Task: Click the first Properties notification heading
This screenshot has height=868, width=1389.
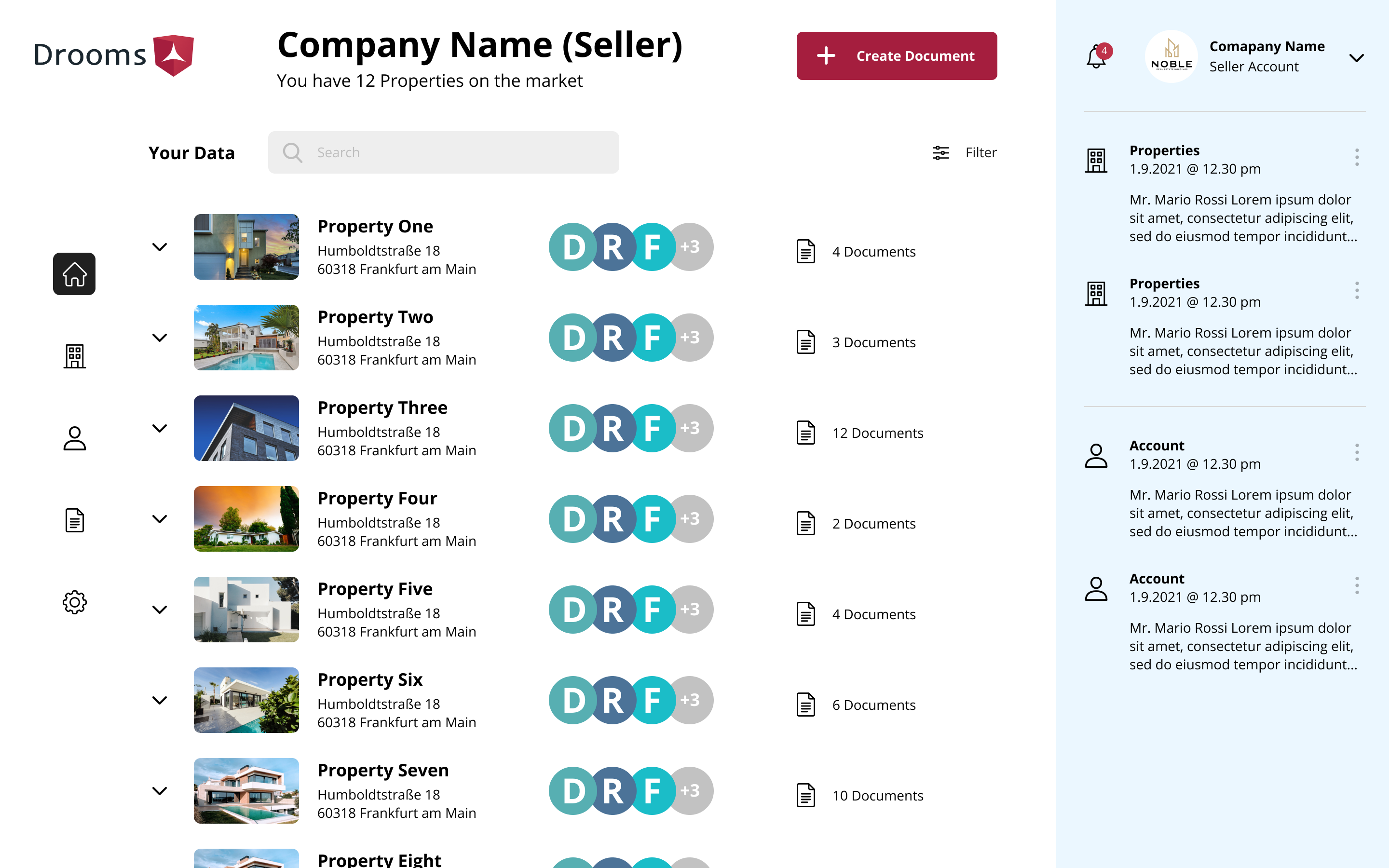Action: coord(1164,150)
